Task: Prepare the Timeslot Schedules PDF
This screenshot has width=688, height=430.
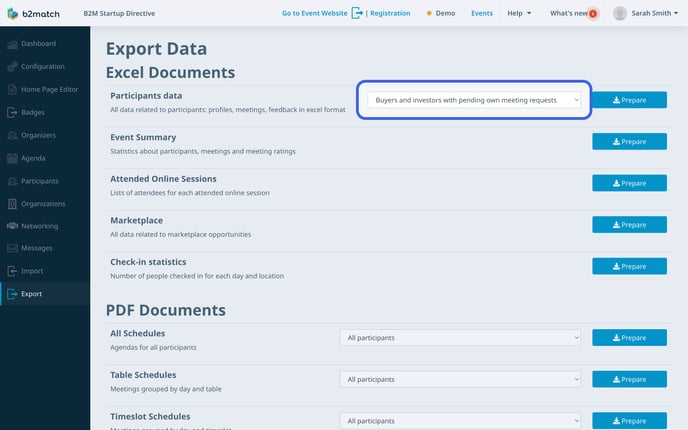Action: pos(629,421)
